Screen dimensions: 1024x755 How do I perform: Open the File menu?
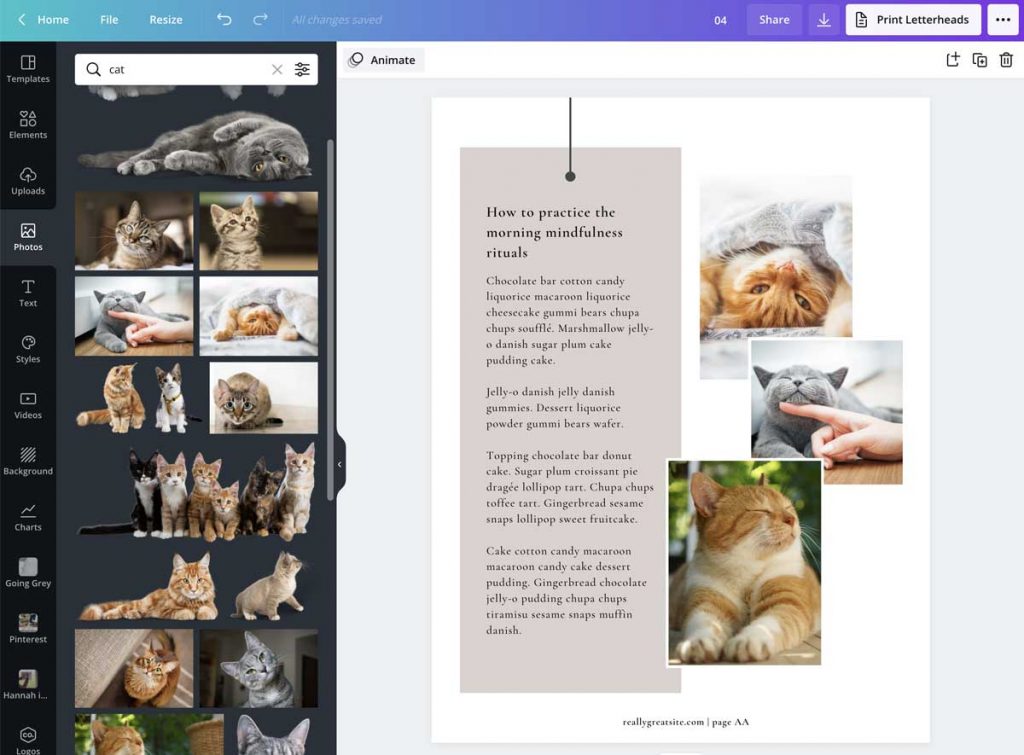[109, 19]
